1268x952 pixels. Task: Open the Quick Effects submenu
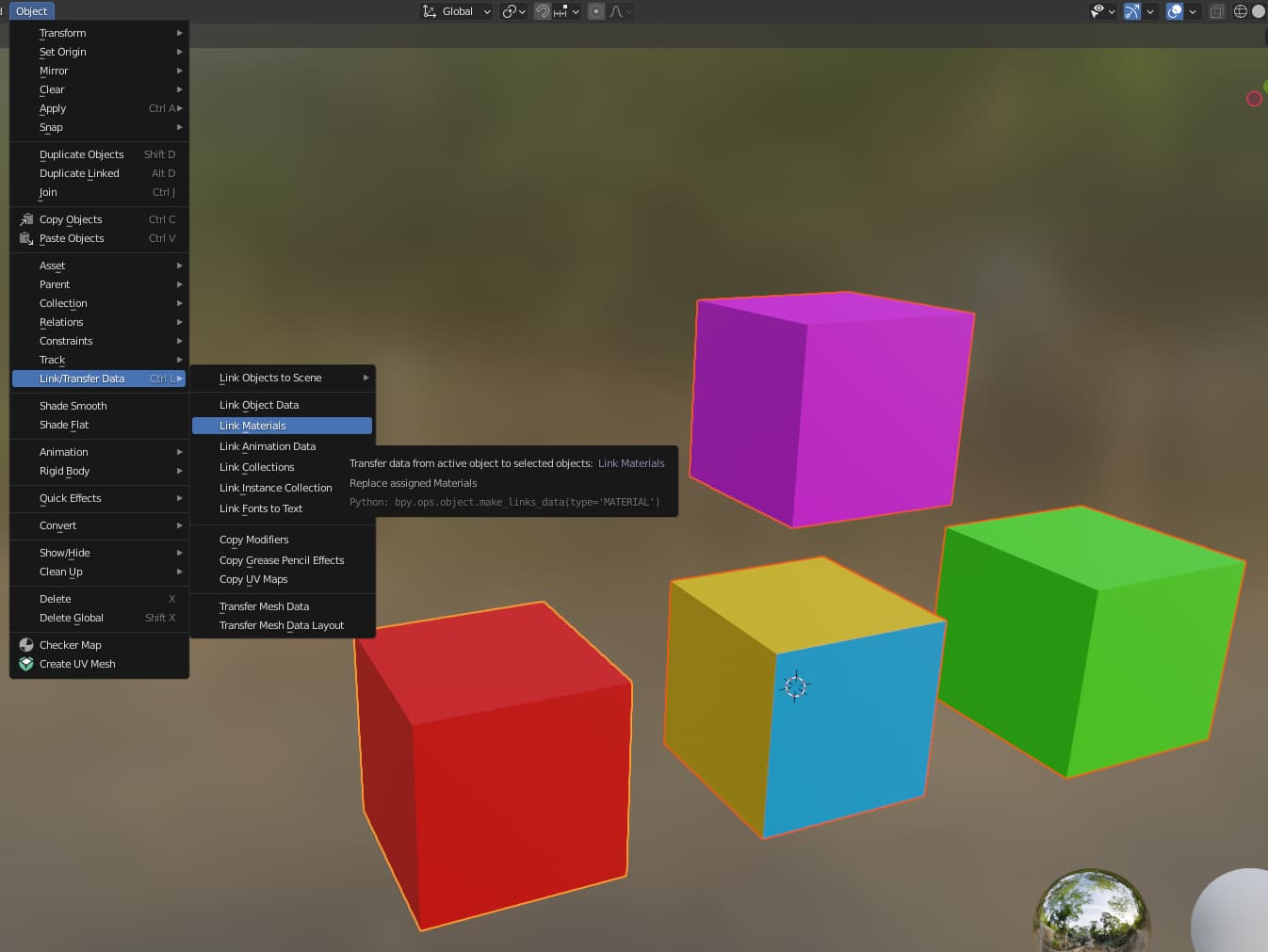(99, 498)
